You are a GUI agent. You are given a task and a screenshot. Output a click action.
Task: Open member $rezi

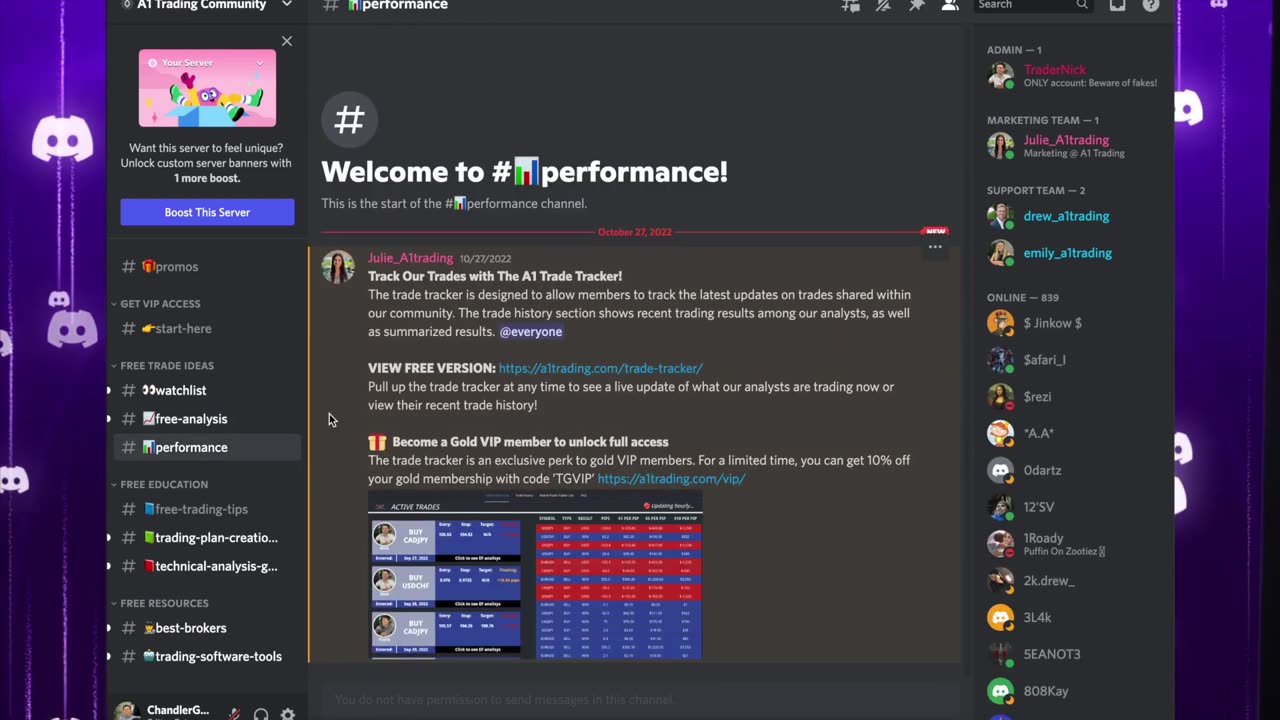(1072, 397)
